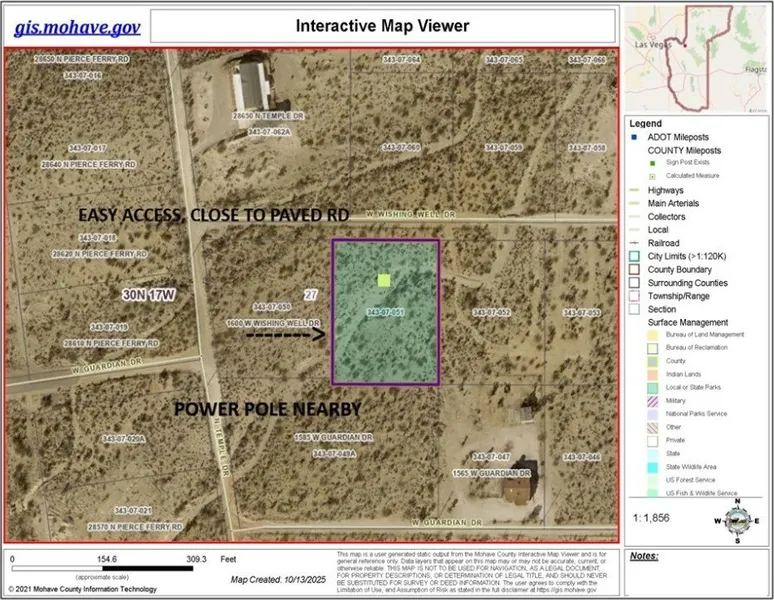Image resolution: width=774 pixels, height=600 pixels.
Task: Click the Notes heading
Action: click(x=645, y=555)
